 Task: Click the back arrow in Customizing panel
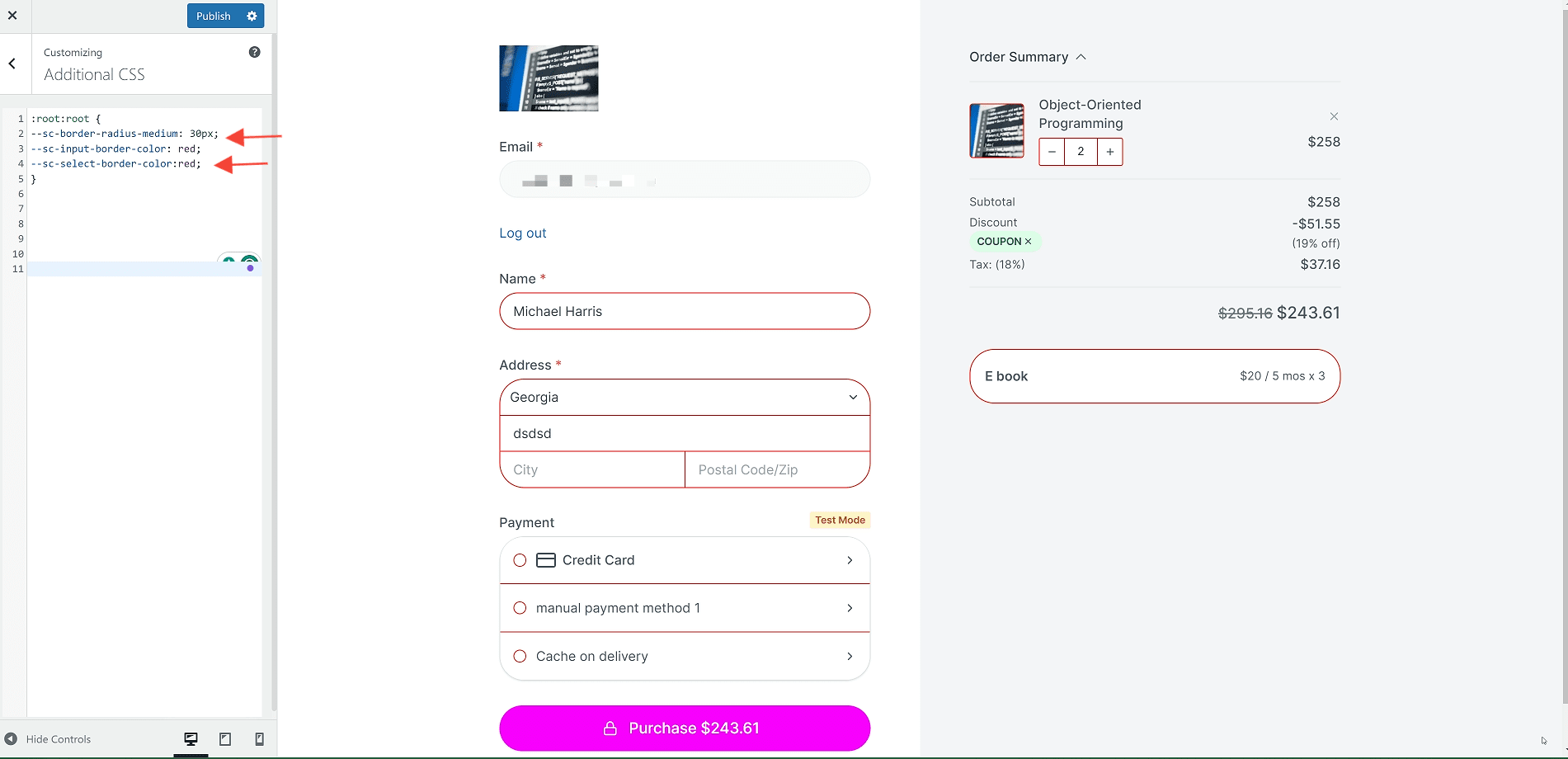12,64
